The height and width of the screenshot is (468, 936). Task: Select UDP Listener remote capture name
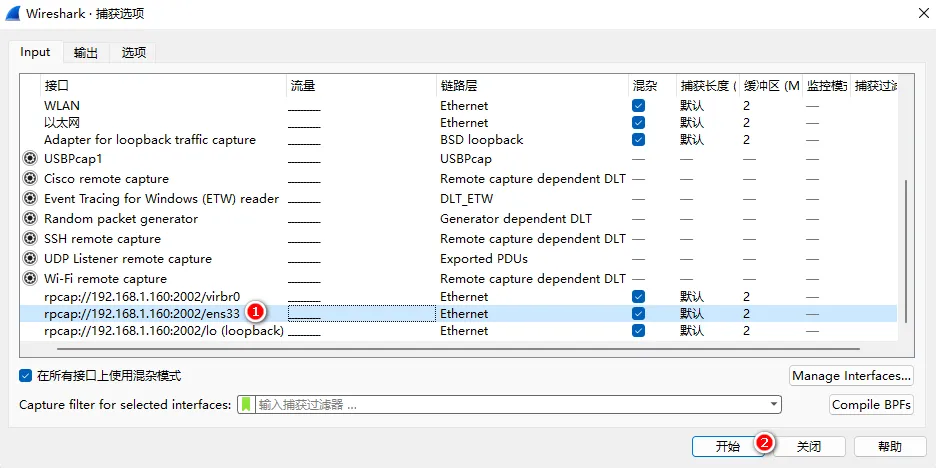[128, 258]
